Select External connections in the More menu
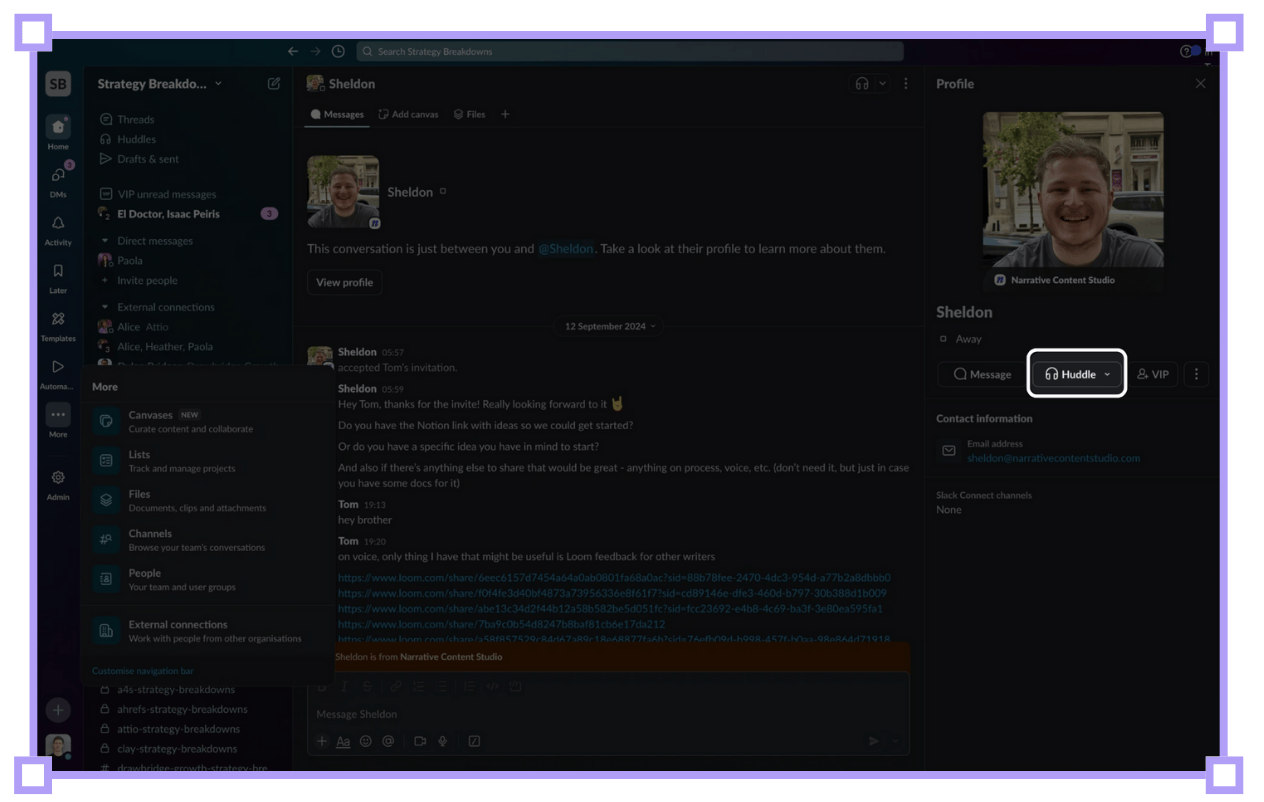1264x802 pixels. [207, 631]
